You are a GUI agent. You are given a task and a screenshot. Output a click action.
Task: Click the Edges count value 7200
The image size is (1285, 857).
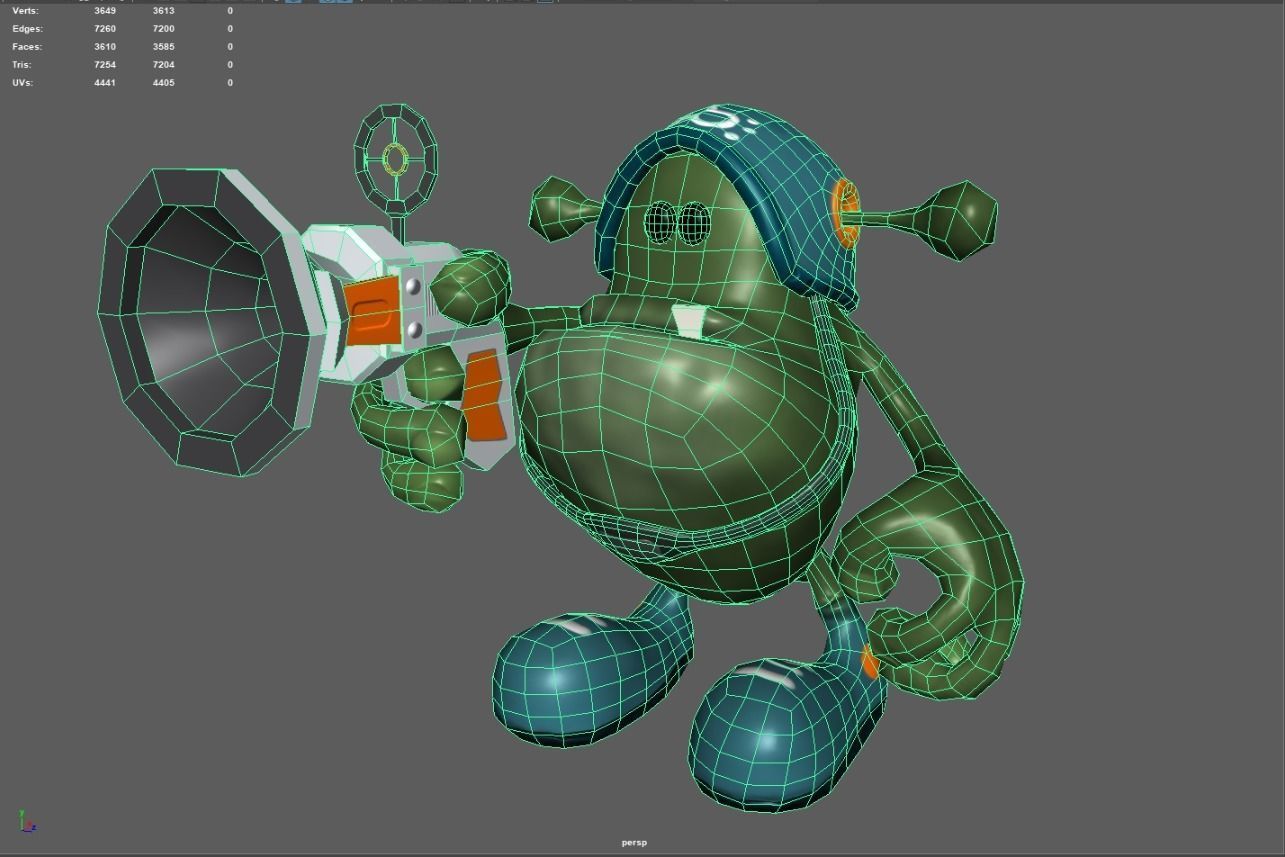tap(163, 29)
